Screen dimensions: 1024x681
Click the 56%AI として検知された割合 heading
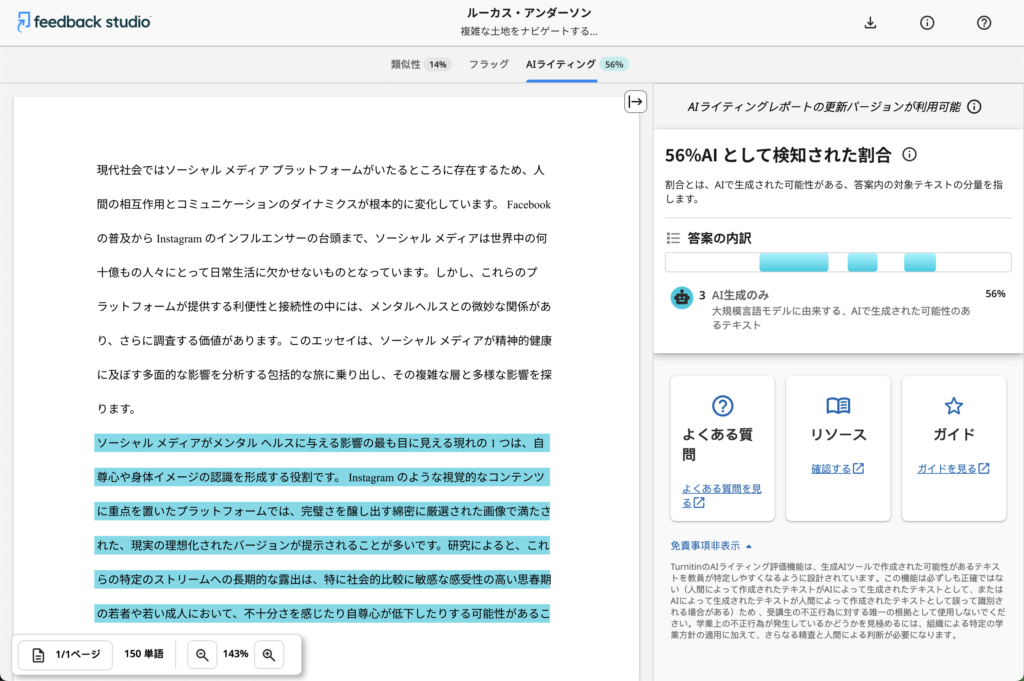(778, 155)
